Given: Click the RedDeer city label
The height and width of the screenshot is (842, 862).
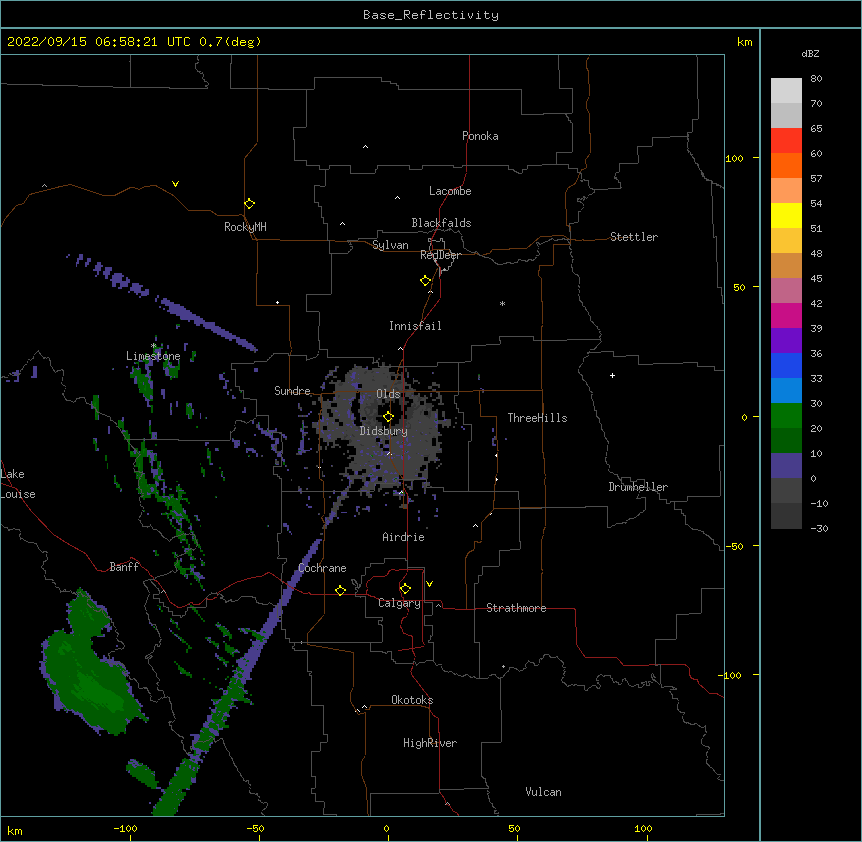Looking at the screenshot, I should click(440, 255).
